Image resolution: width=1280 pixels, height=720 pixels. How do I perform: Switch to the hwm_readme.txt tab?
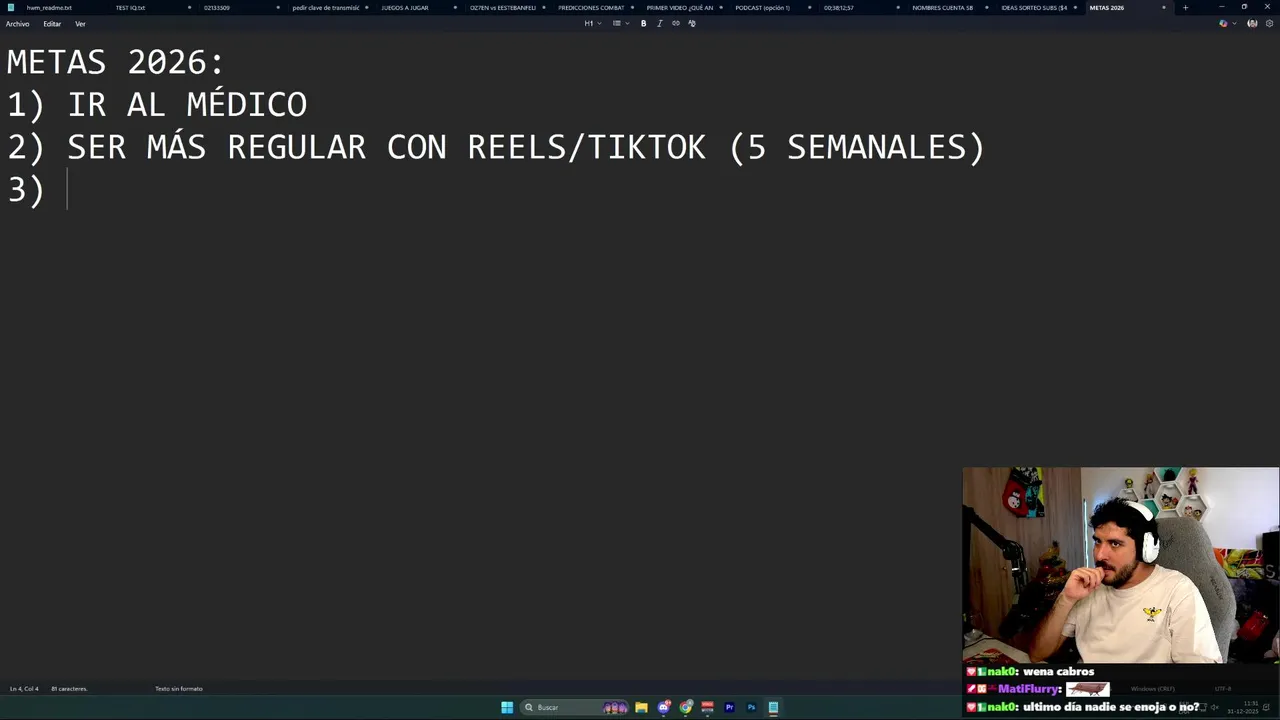click(49, 8)
